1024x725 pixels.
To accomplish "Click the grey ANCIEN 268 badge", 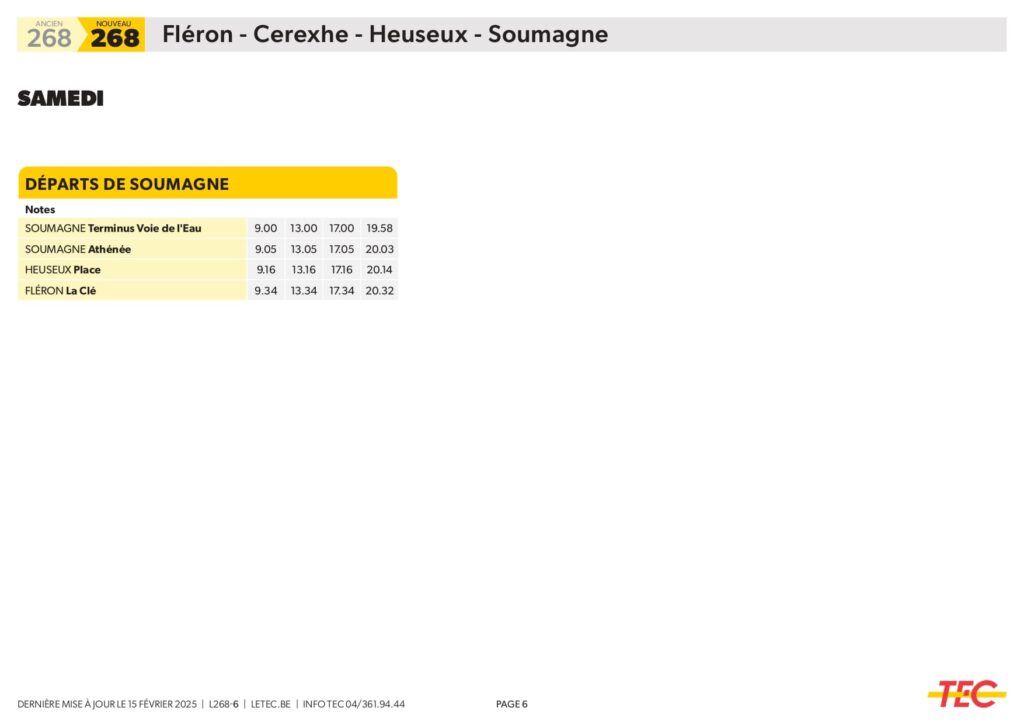I will click(x=49, y=35).
